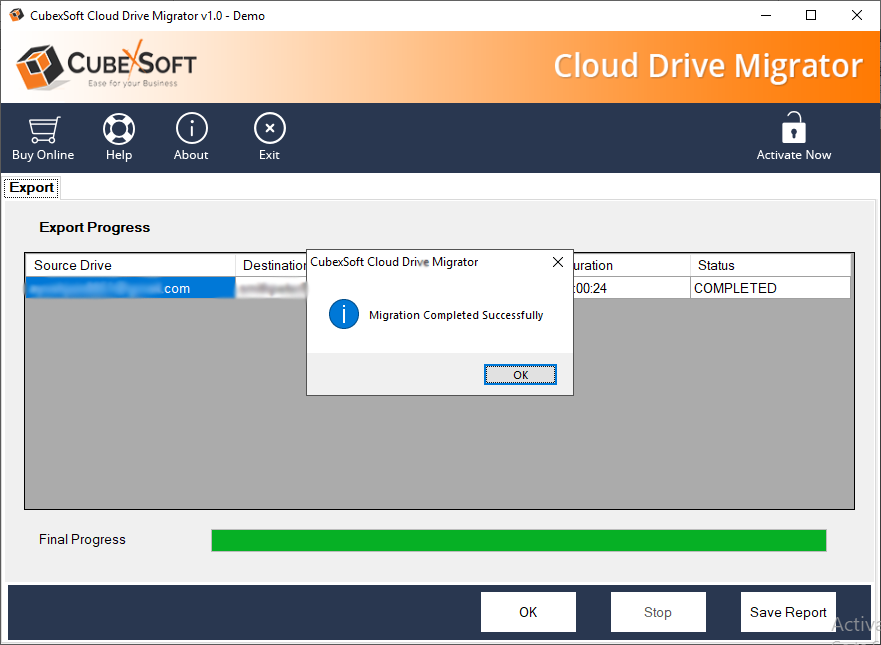Click the Source Drive column header
Image resolution: width=881 pixels, height=645 pixels.
coord(130,265)
